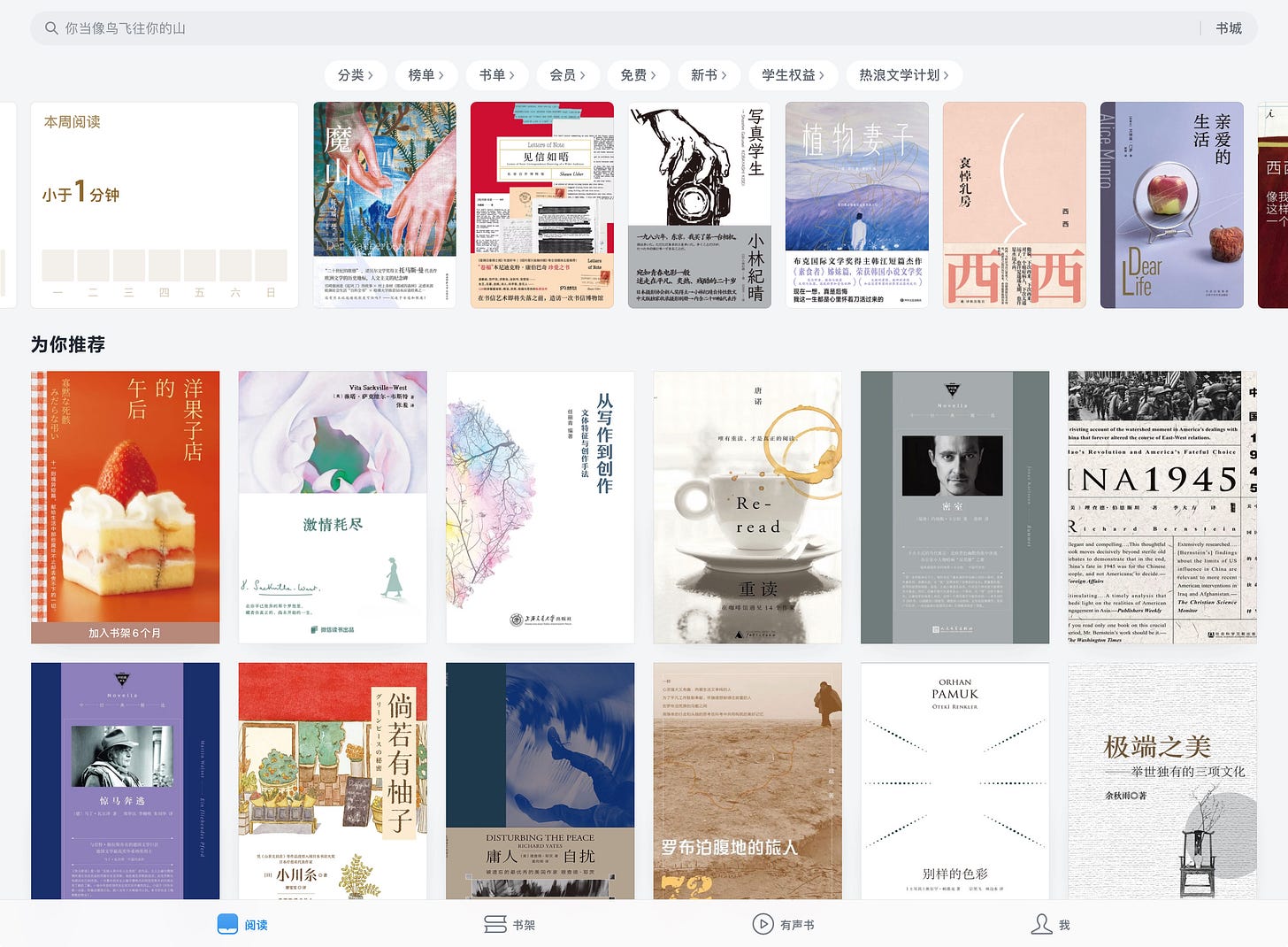Image resolution: width=1288 pixels, height=947 pixels.
Task: Open the 密室 book cover
Action: pos(954,507)
